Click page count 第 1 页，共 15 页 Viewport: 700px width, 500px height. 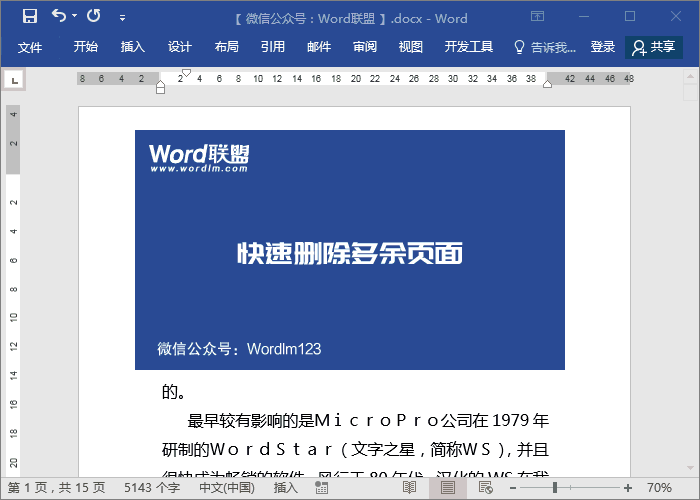(57, 488)
